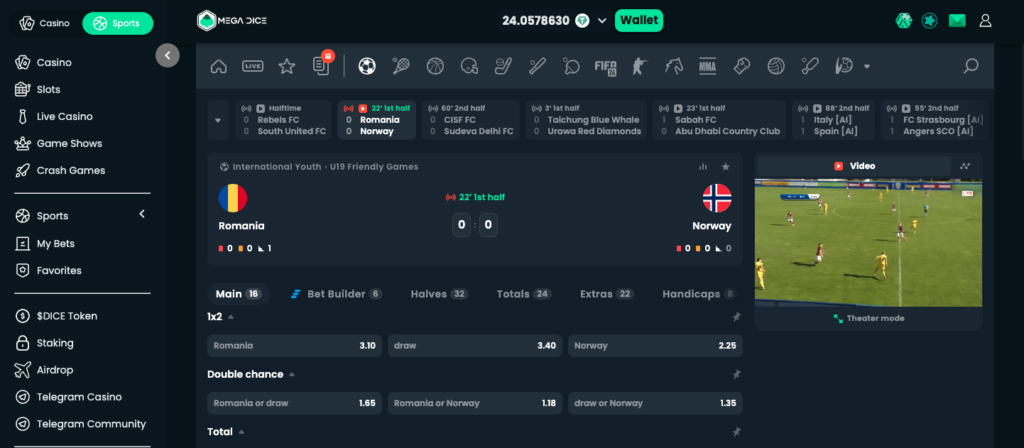Collapse the Double chance market section
Image resolution: width=1024 pixels, height=448 pixels.
(291, 374)
